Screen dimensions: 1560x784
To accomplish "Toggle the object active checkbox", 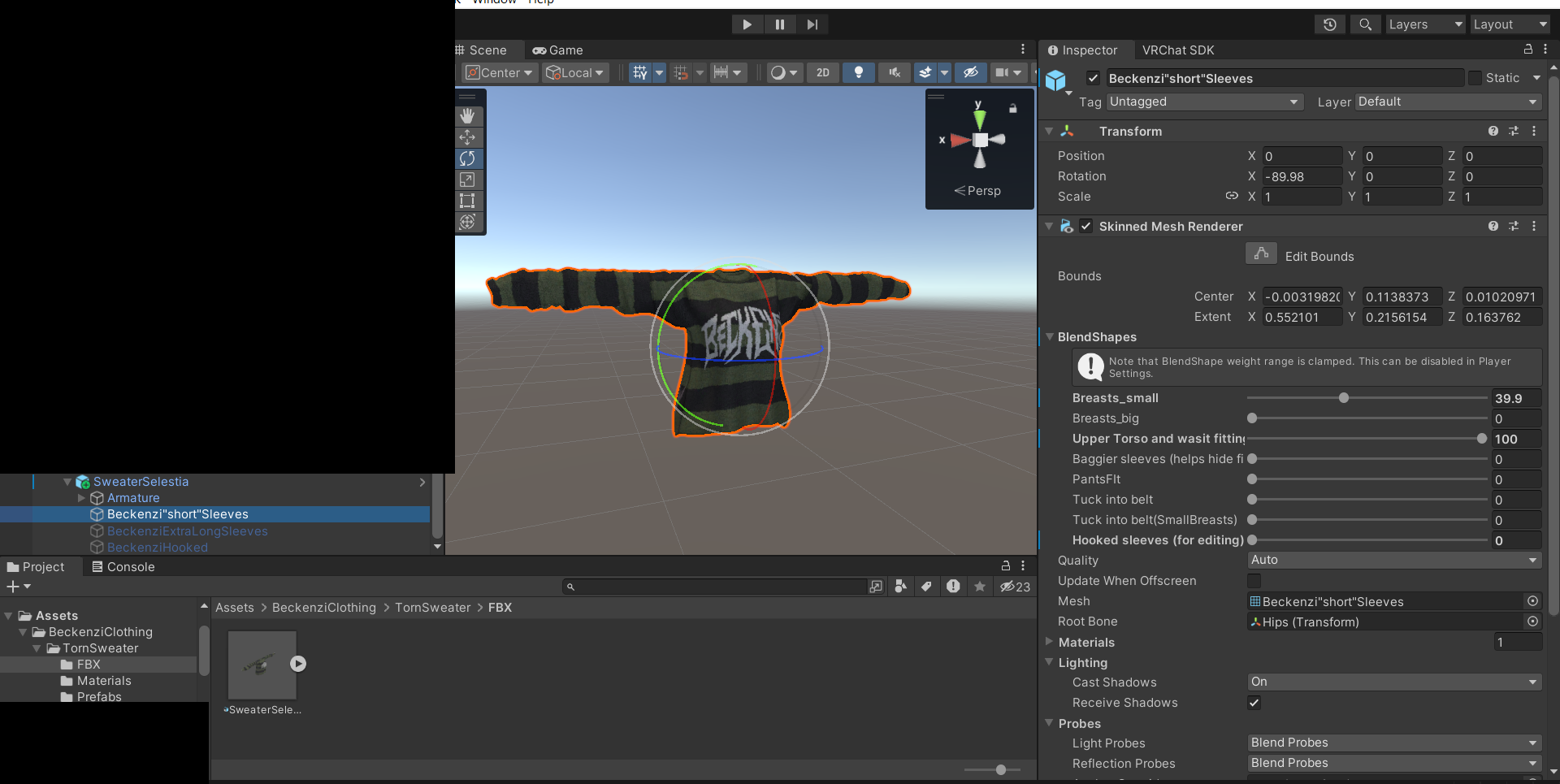I will tap(1093, 78).
